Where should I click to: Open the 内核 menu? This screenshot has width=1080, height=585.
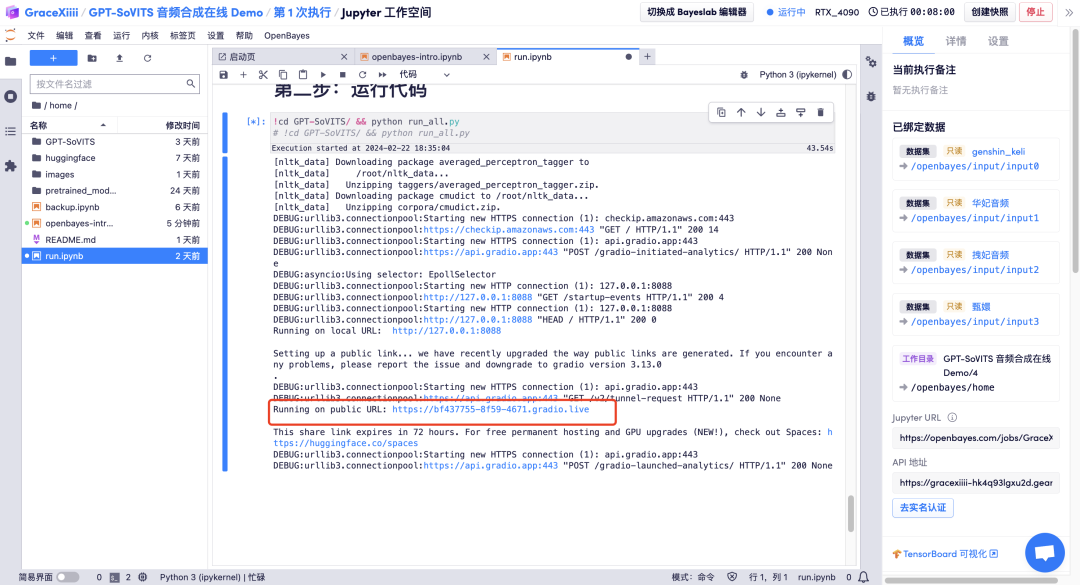[150, 36]
